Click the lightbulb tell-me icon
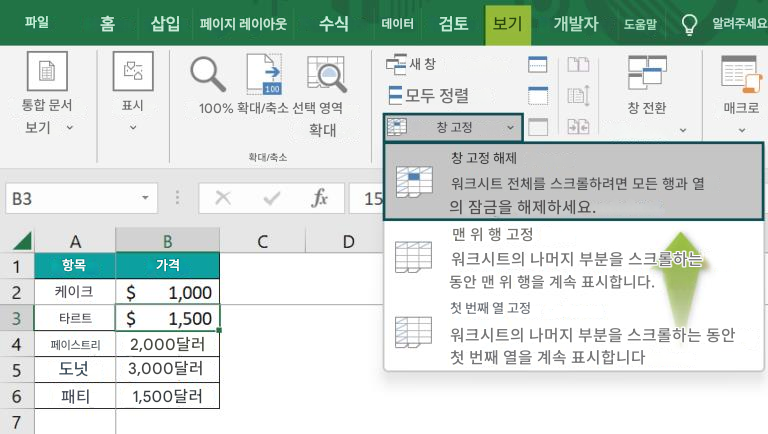The image size is (768, 434). tap(689, 24)
